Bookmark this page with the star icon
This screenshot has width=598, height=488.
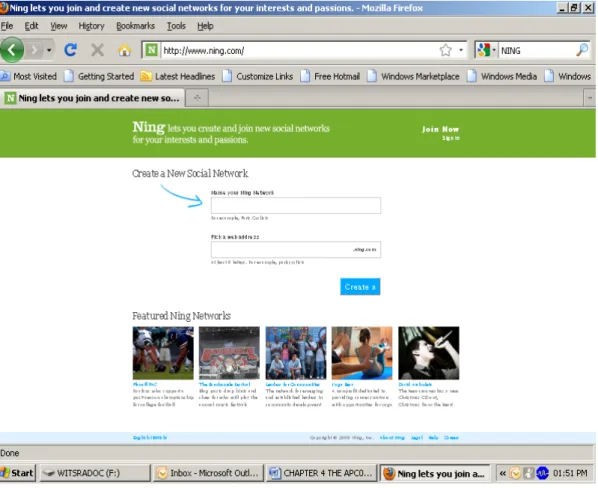445,50
